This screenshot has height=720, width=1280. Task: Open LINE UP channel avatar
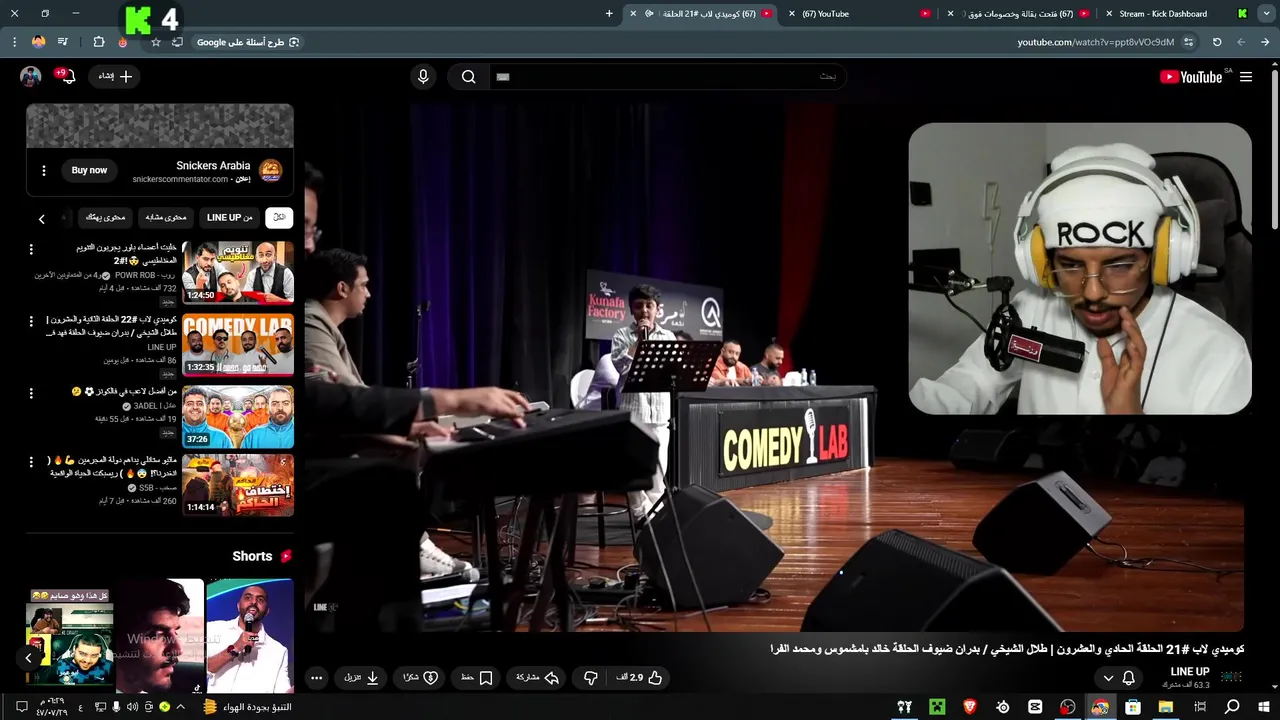[x=1231, y=677]
